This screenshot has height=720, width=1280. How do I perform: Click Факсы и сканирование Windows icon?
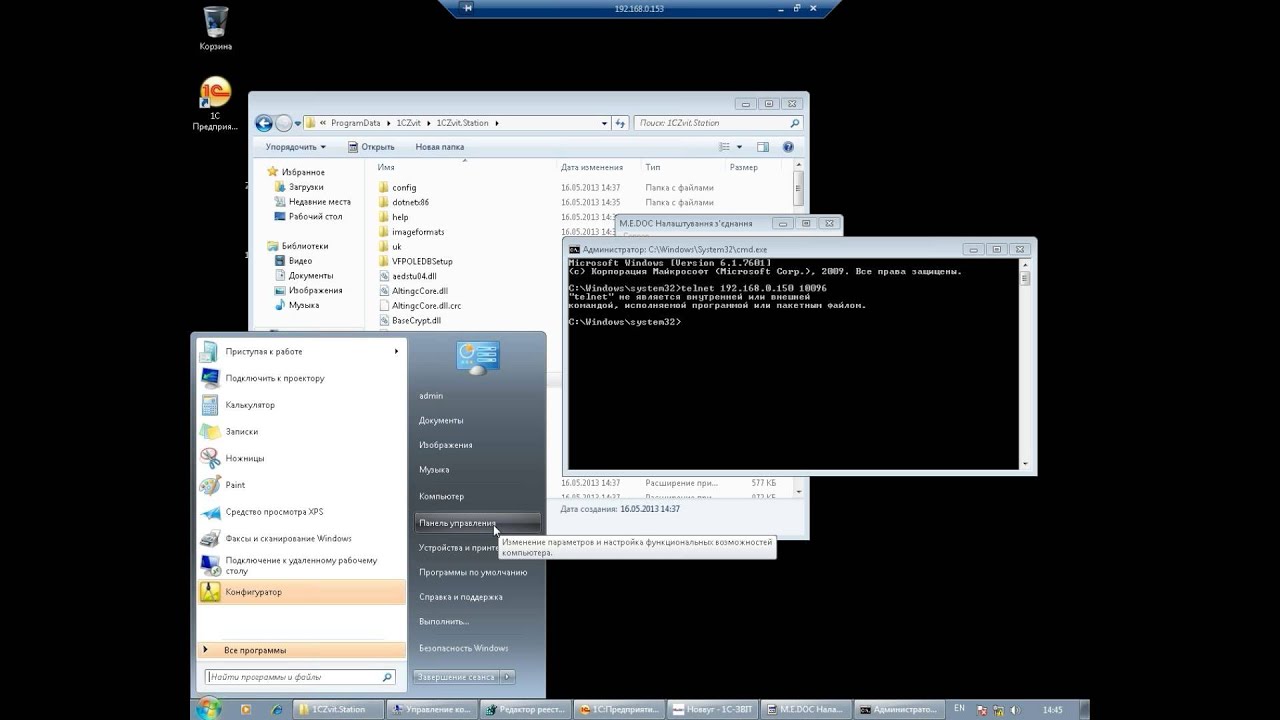coord(209,538)
